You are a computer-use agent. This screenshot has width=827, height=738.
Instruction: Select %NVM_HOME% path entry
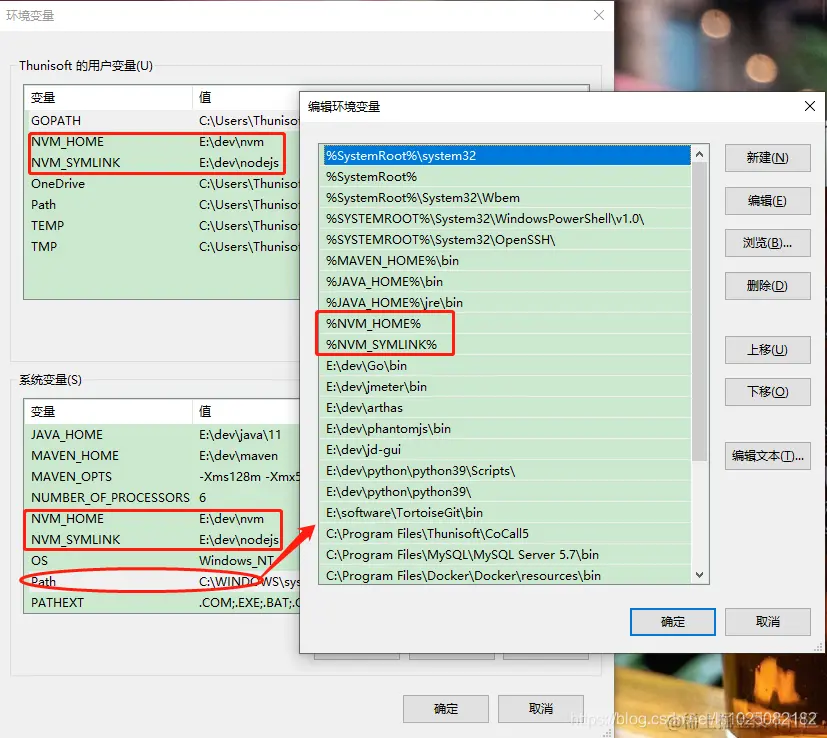pos(505,323)
